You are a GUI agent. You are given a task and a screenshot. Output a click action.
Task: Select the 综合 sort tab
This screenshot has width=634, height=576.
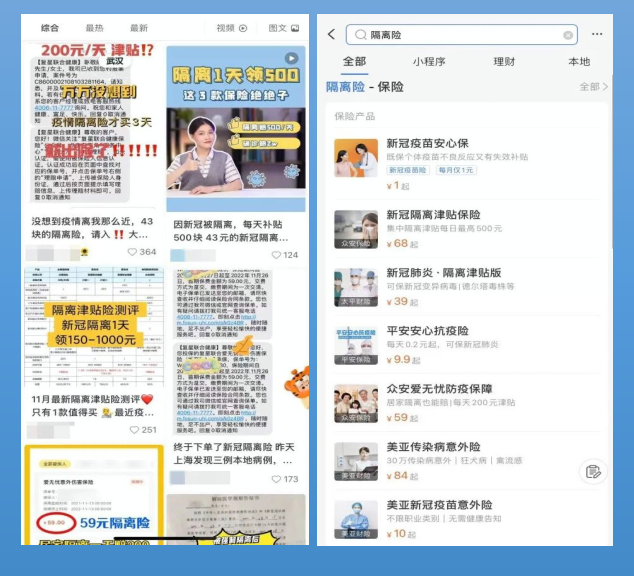click(x=50, y=28)
